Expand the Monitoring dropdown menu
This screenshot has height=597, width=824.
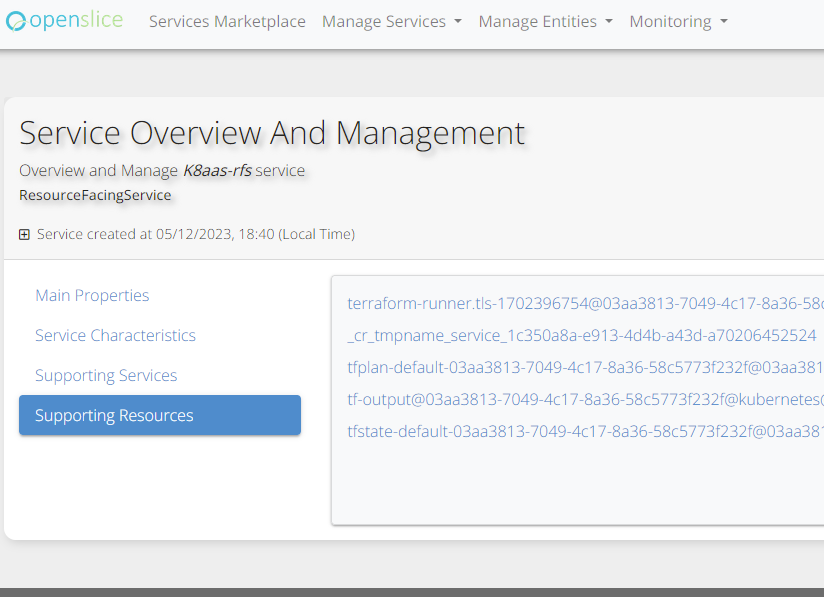(678, 21)
